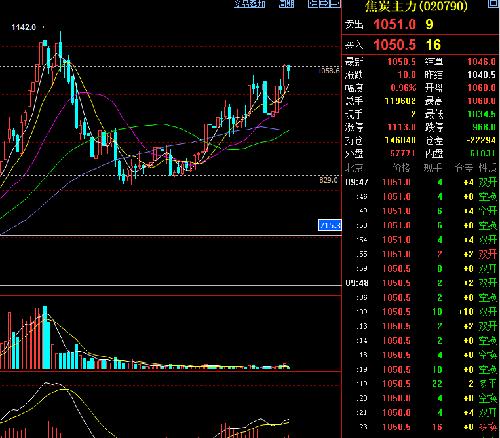Screen dimensions: 500x438
Task: Click the 价格 column header in tick list
Action: coord(402,168)
